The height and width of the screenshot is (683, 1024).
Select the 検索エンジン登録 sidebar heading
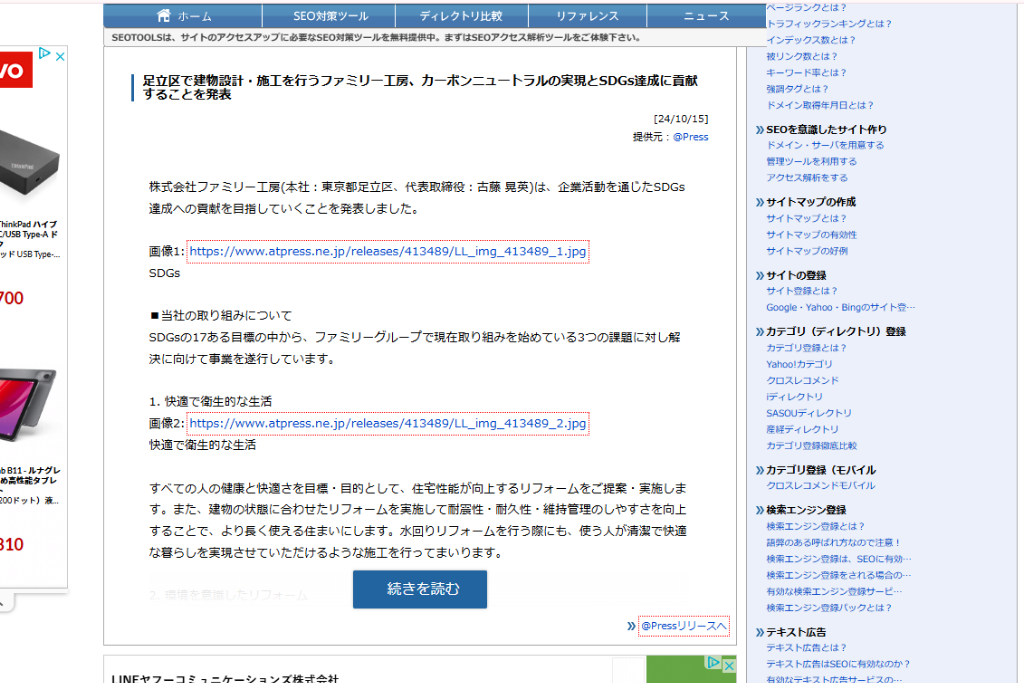[806, 509]
